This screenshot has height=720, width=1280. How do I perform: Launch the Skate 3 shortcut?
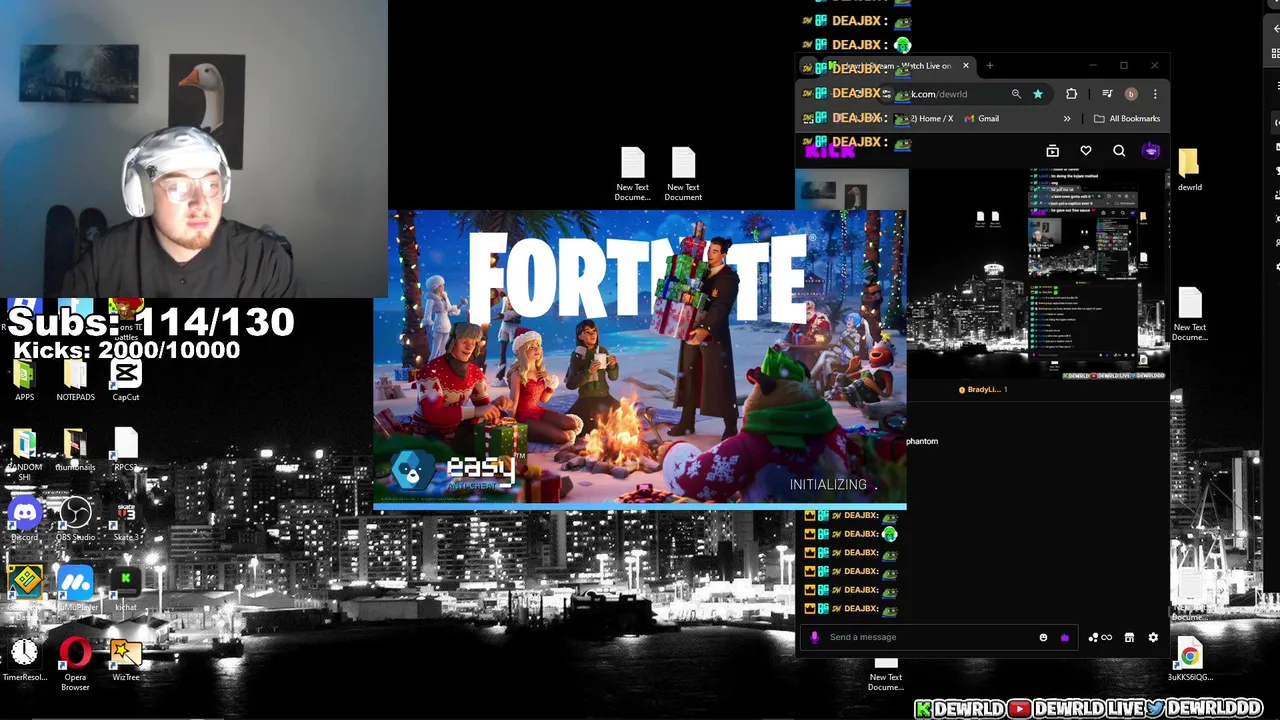pyautogui.click(x=126, y=520)
